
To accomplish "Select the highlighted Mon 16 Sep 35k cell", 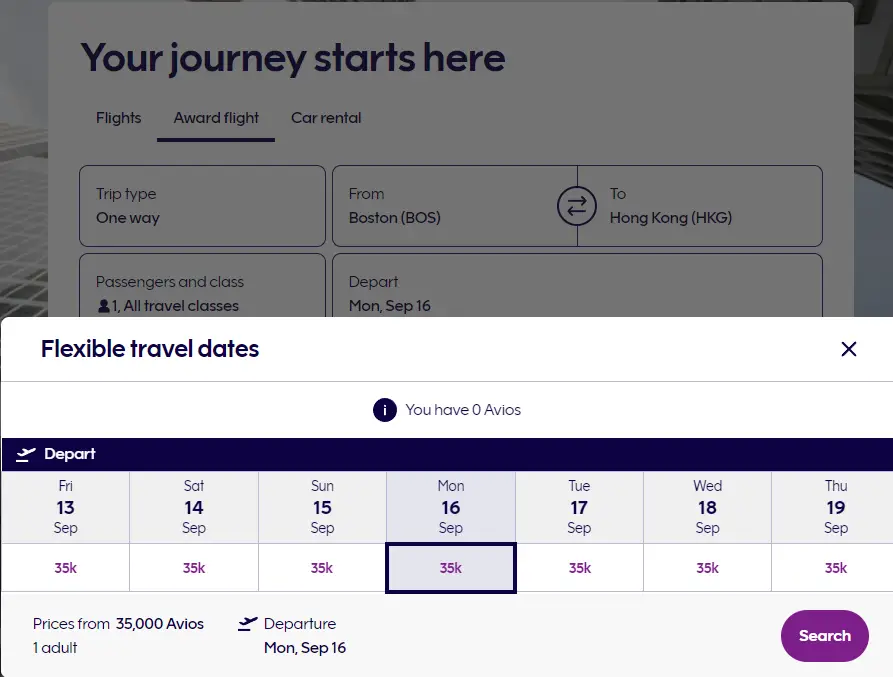I will click(451, 568).
